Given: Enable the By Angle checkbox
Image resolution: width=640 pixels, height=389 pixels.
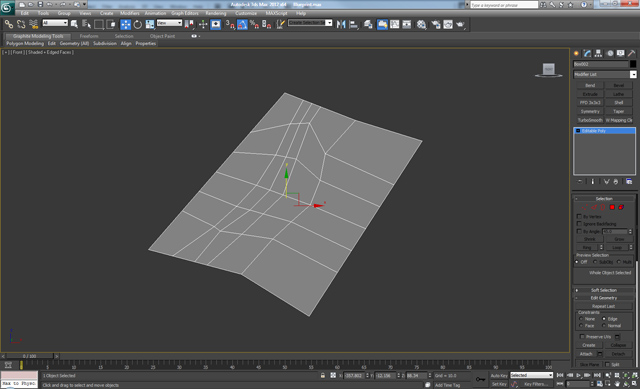Looking at the screenshot, I should coord(579,231).
